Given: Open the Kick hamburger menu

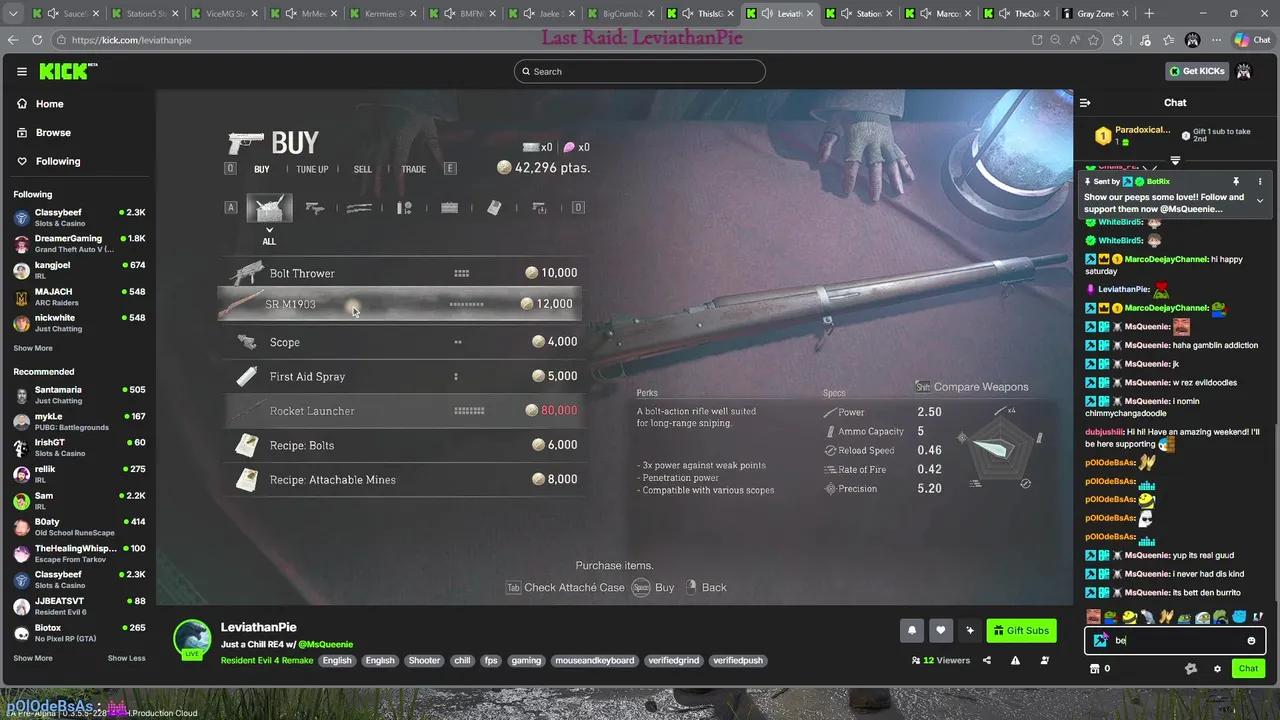Looking at the screenshot, I should [x=21, y=72].
